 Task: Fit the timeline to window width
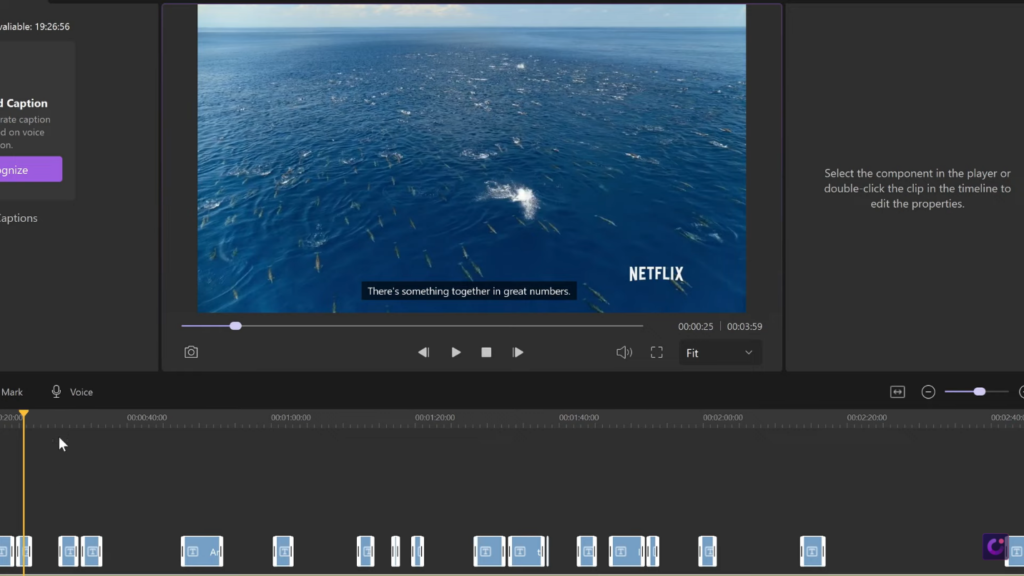click(898, 392)
